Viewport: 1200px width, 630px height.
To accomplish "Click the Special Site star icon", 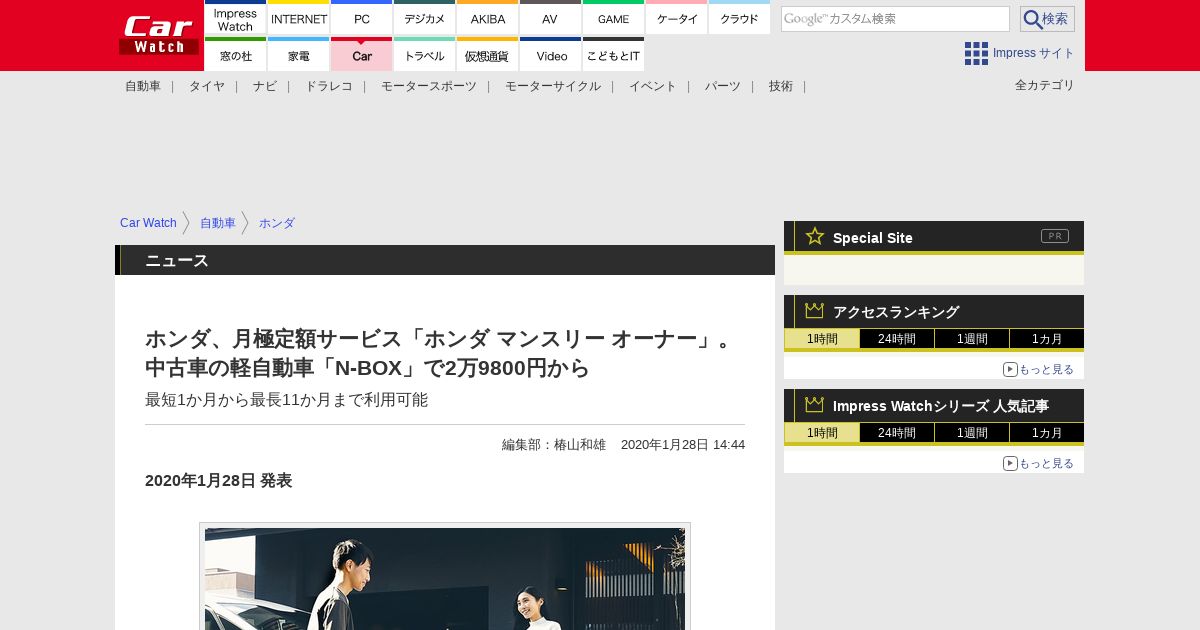I will coord(815,236).
